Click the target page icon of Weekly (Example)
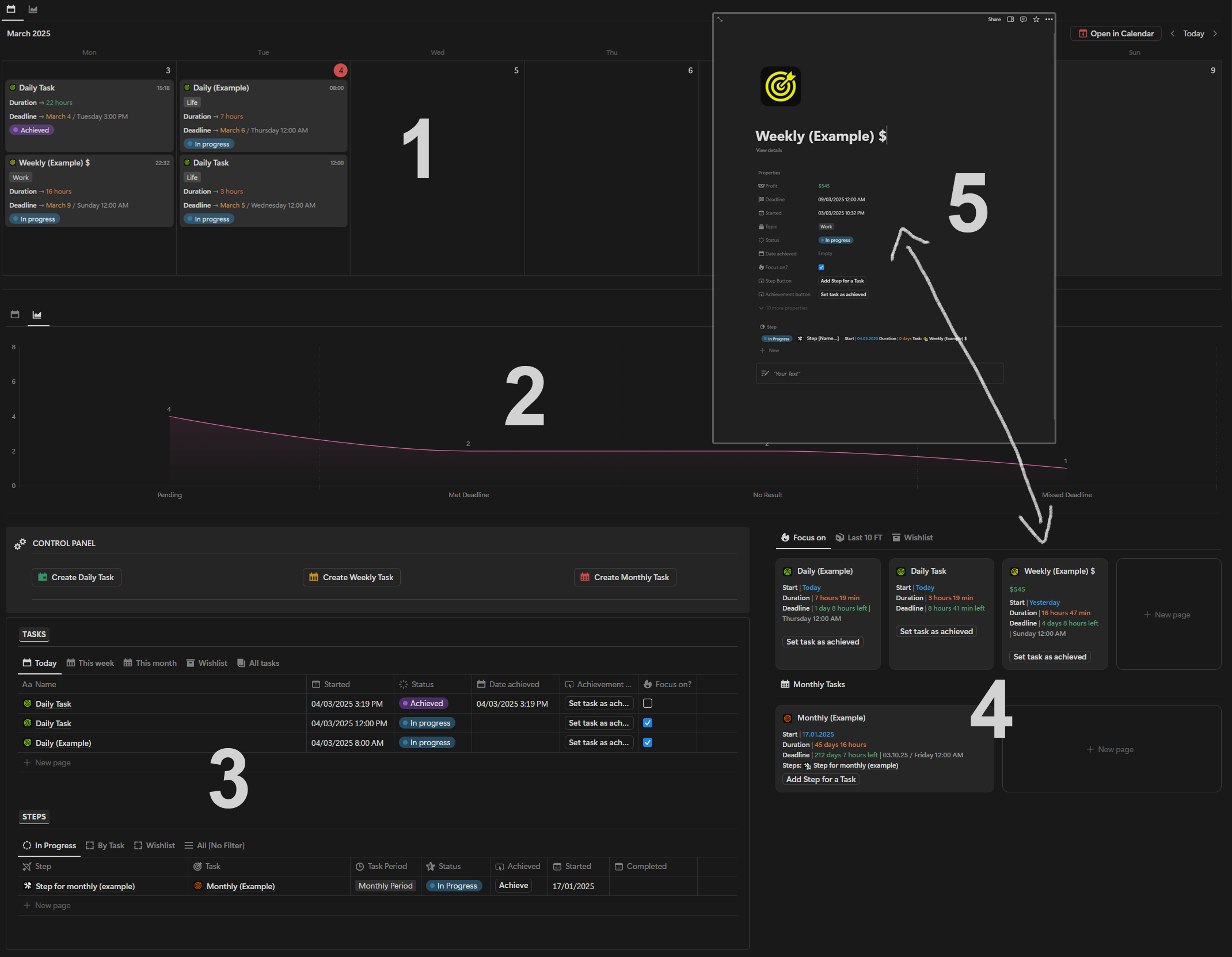1232x957 pixels. click(780, 86)
